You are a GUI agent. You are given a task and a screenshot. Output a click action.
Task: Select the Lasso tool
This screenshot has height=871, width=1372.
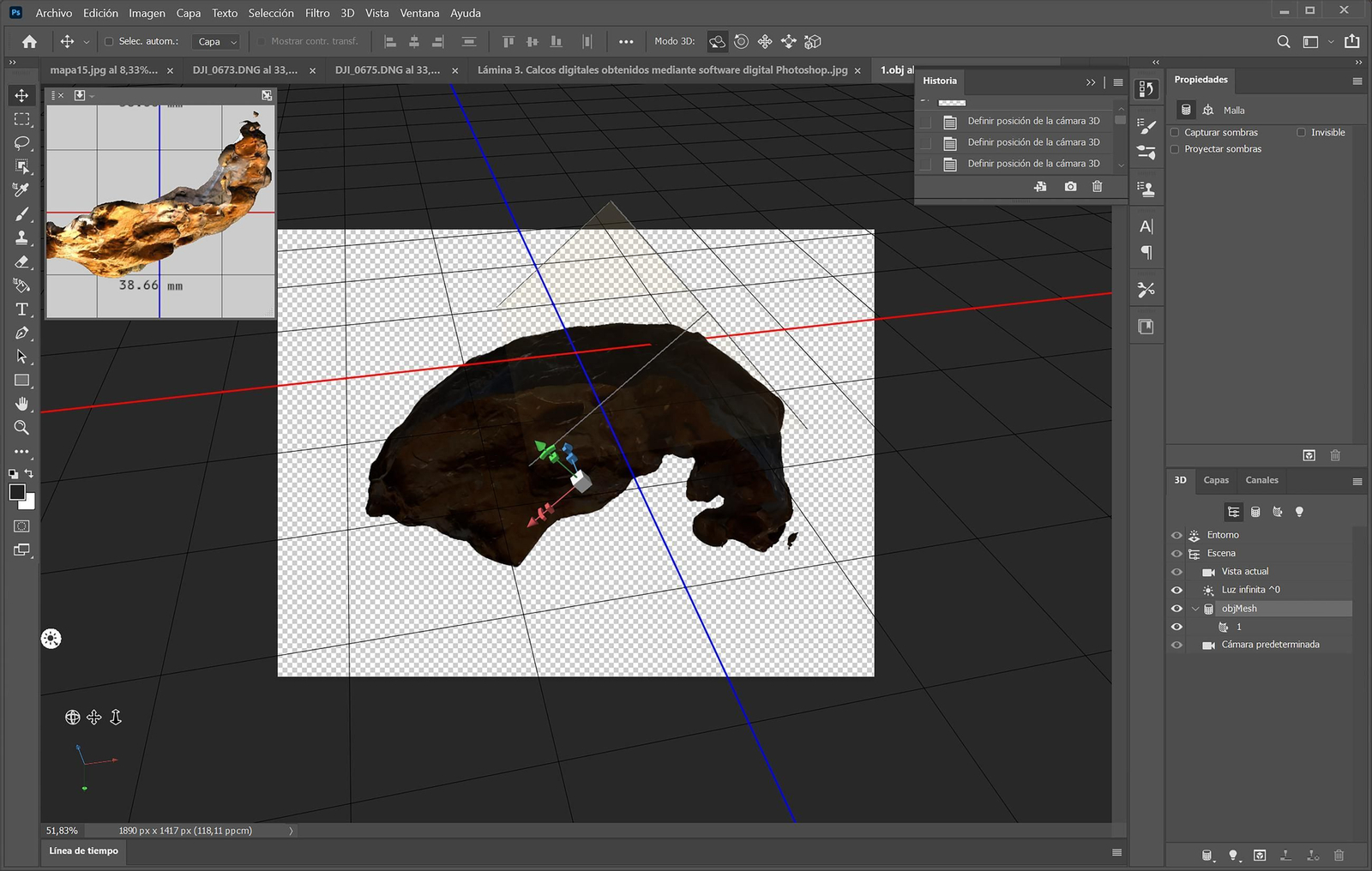click(x=22, y=142)
